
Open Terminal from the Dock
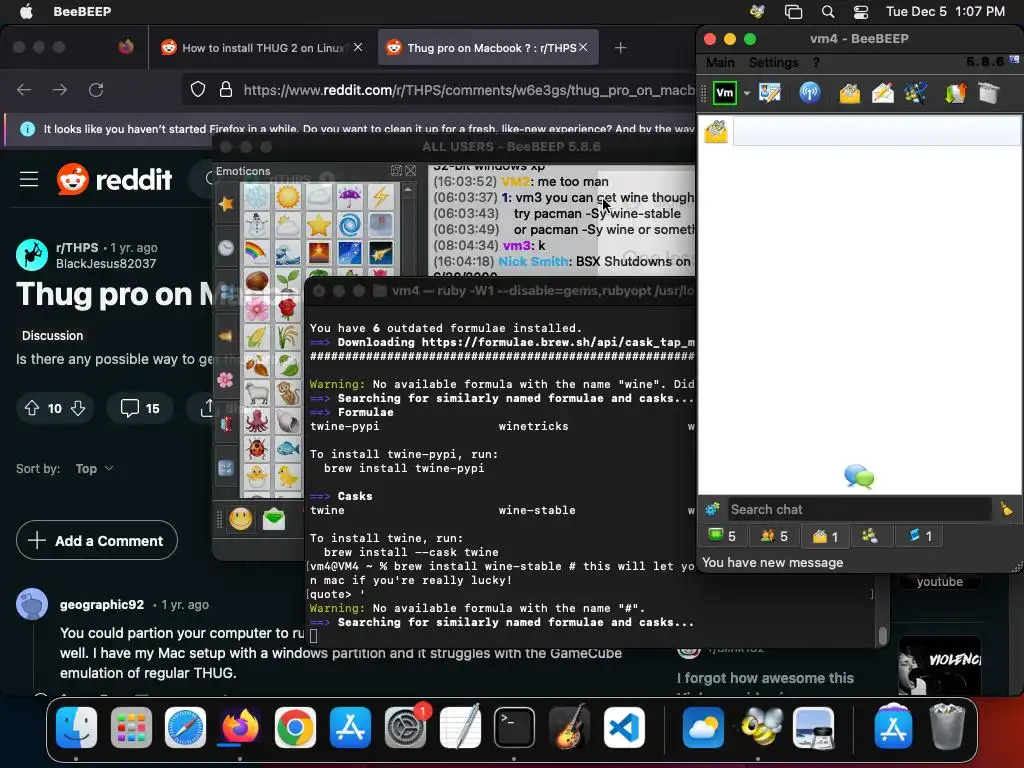pyautogui.click(x=514, y=727)
